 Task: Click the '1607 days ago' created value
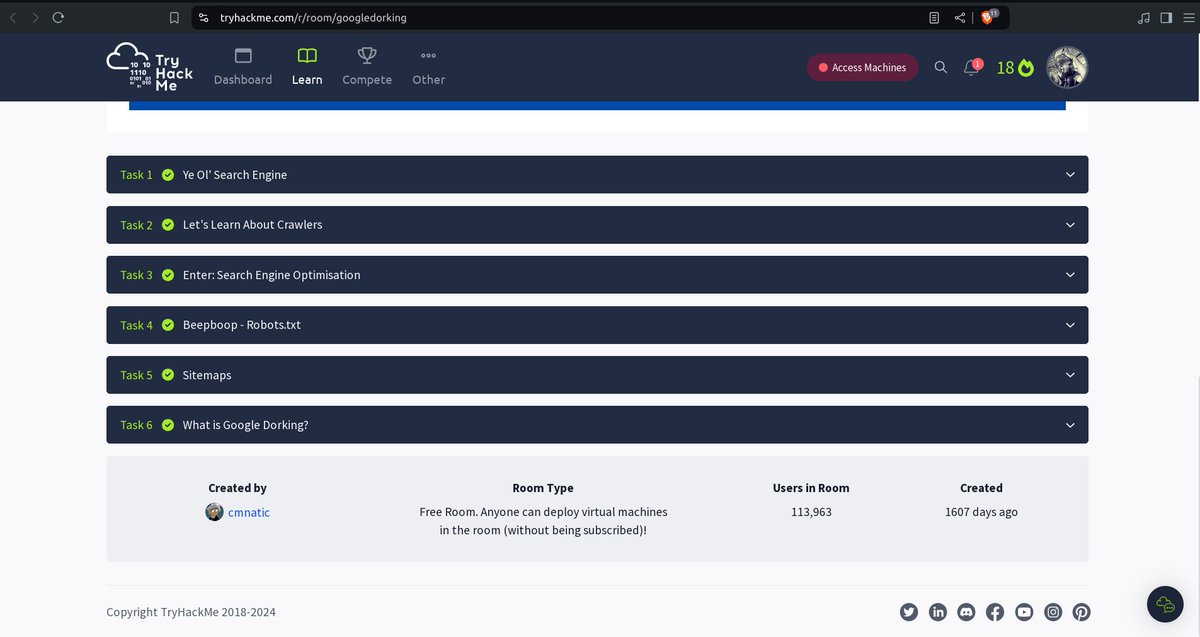click(x=981, y=512)
